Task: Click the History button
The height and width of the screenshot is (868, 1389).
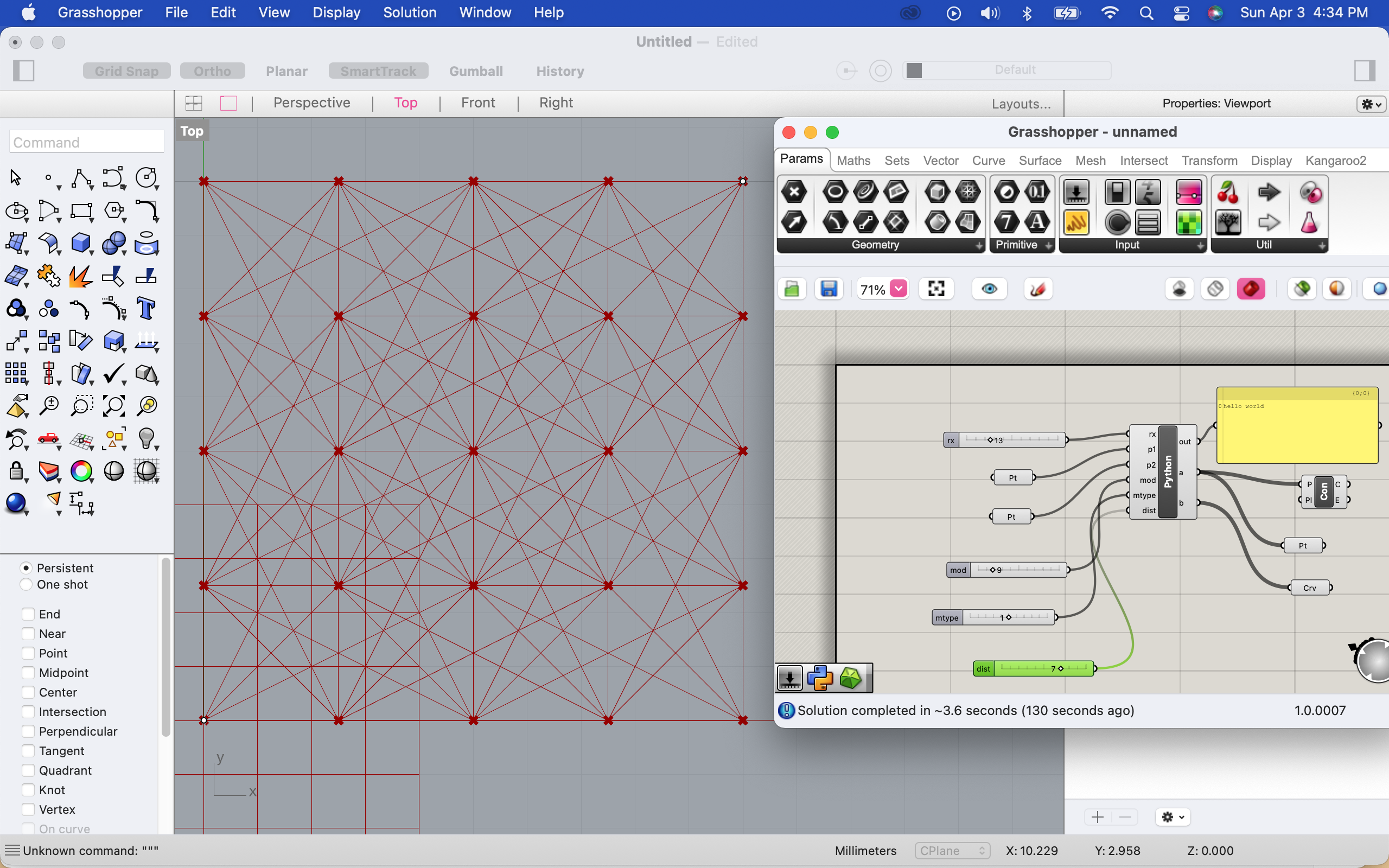Action: pos(559,71)
